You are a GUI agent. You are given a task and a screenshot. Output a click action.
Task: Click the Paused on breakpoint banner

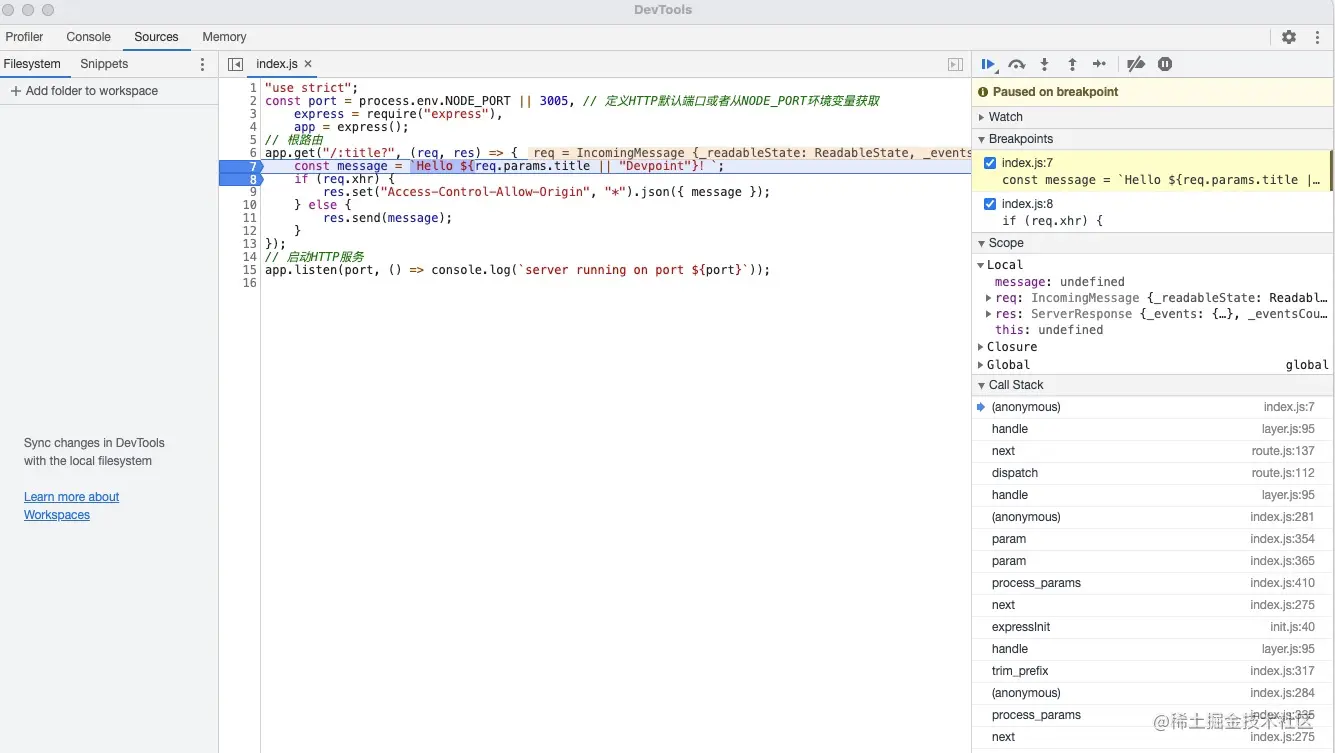[1152, 92]
